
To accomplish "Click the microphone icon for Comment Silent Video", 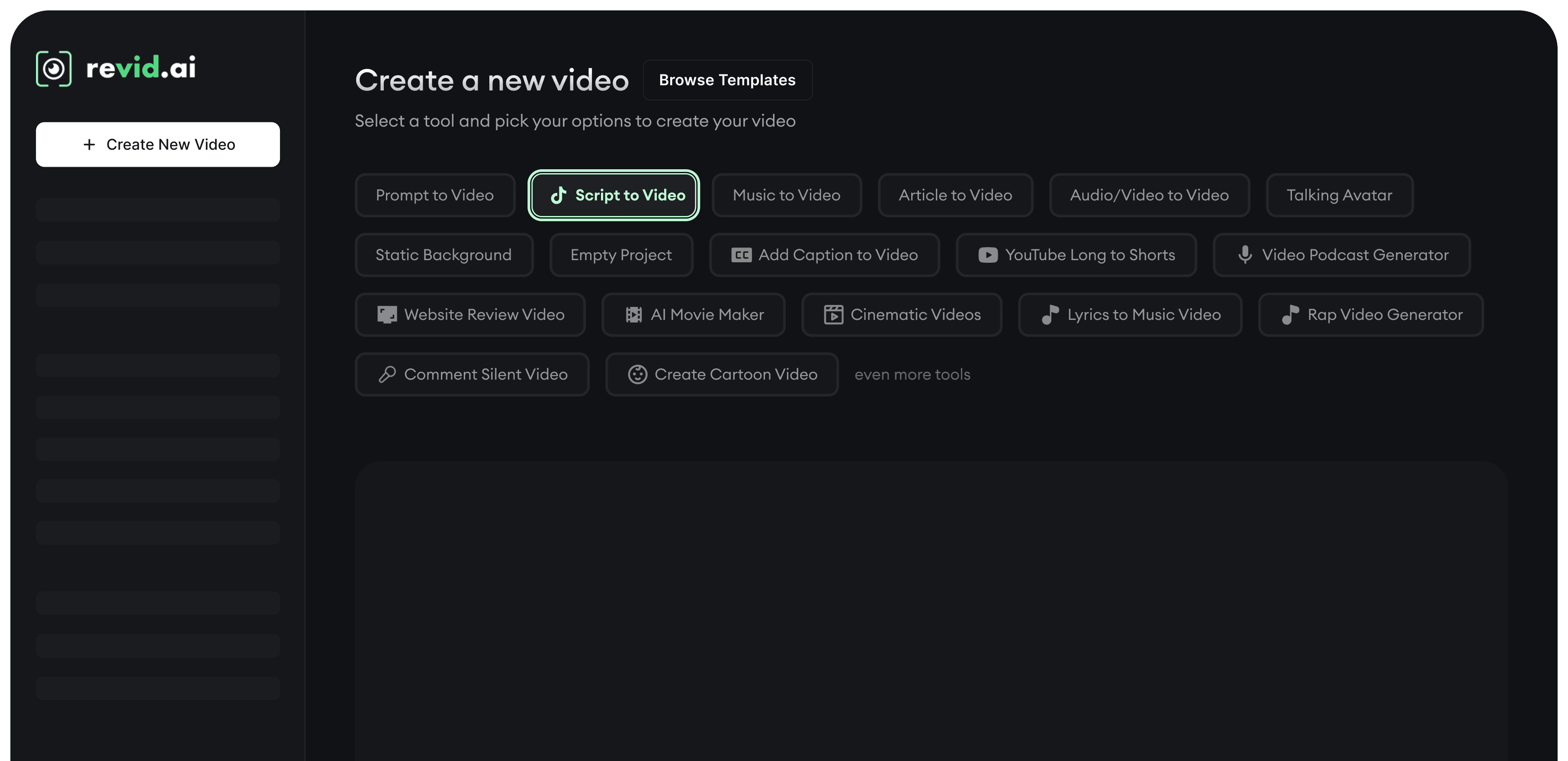I will tap(387, 374).
